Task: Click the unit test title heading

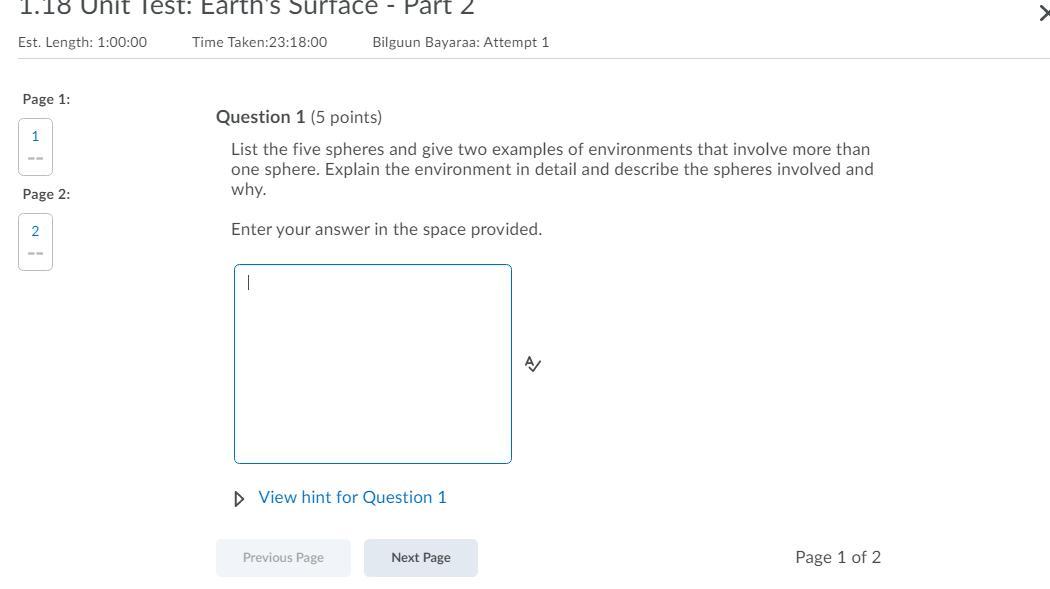Action: point(246,8)
